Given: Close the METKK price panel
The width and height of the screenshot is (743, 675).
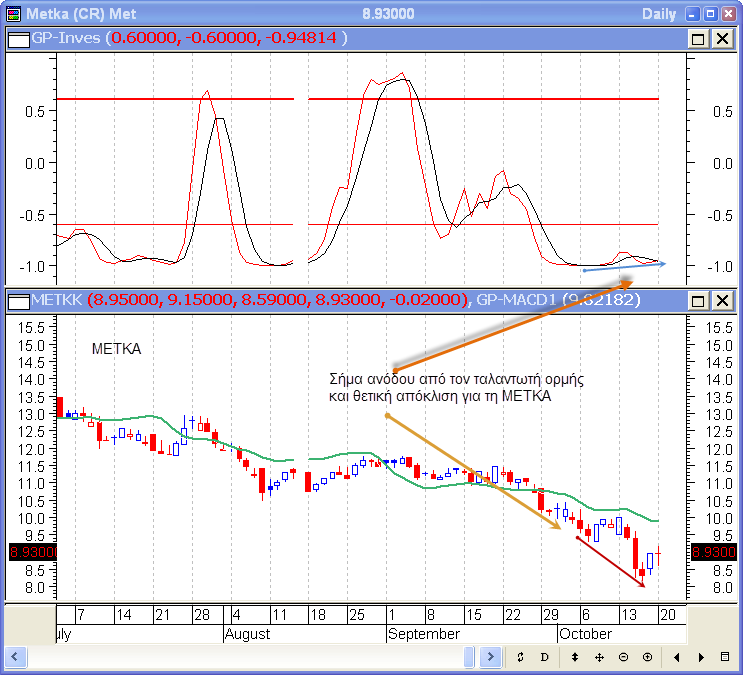Looking at the screenshot, I should [719, 300].
